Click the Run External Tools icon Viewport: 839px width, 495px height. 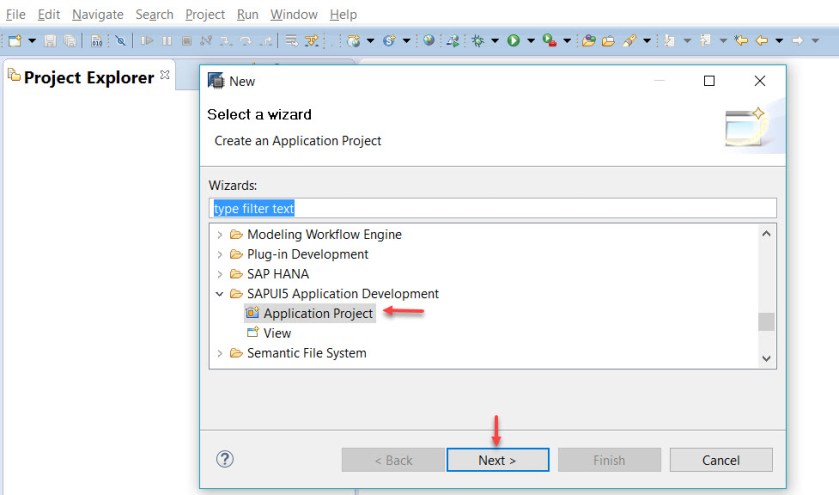tap(550, 41)
